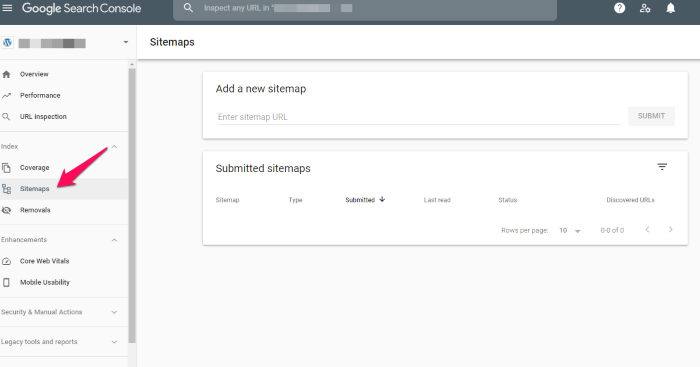
Task: Go to next page of sitemaps
Action: (x=671, y=229)
